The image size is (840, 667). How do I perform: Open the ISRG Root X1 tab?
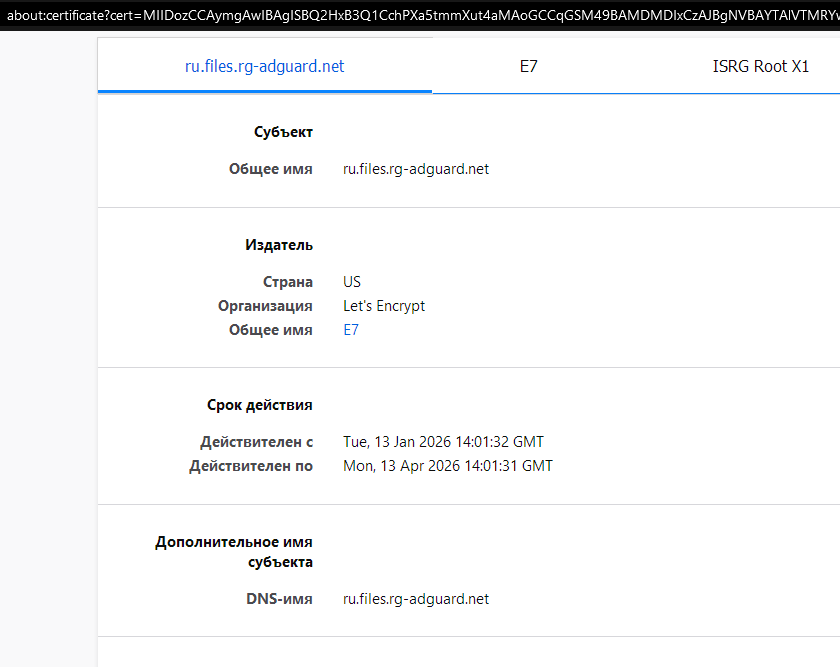tap(760, 67)
